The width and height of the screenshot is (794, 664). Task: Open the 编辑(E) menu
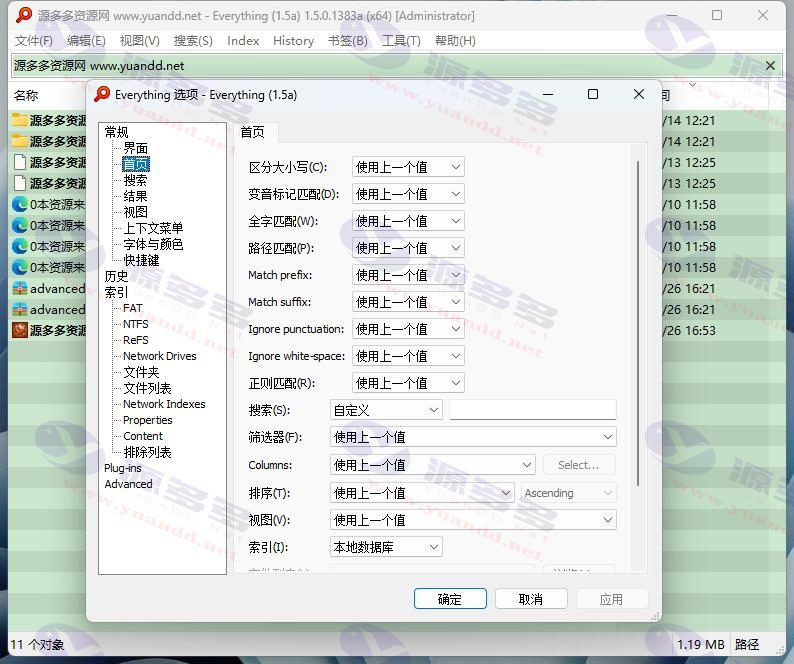click(86, 41)
